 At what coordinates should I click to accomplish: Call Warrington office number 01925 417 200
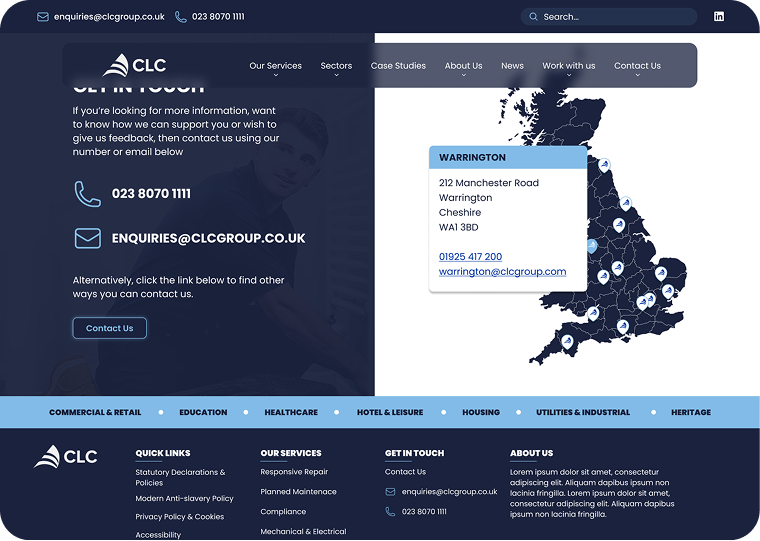point(470,256)
